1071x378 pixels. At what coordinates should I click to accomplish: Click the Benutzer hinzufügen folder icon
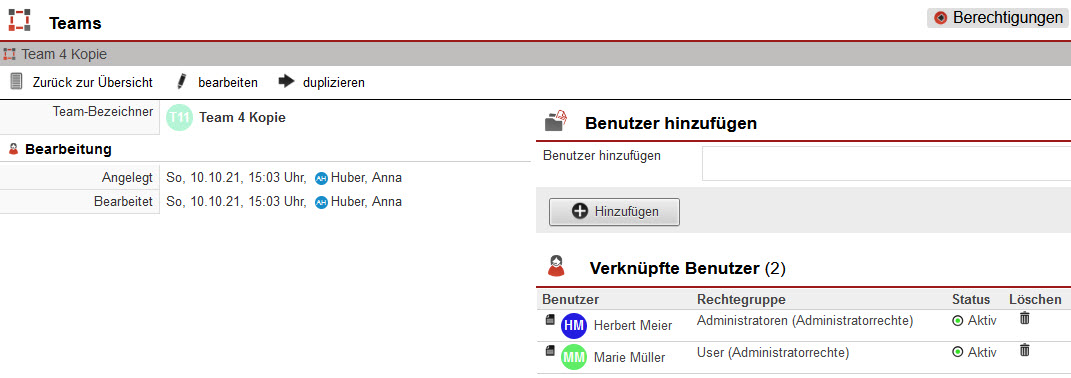tap(556, 120)
